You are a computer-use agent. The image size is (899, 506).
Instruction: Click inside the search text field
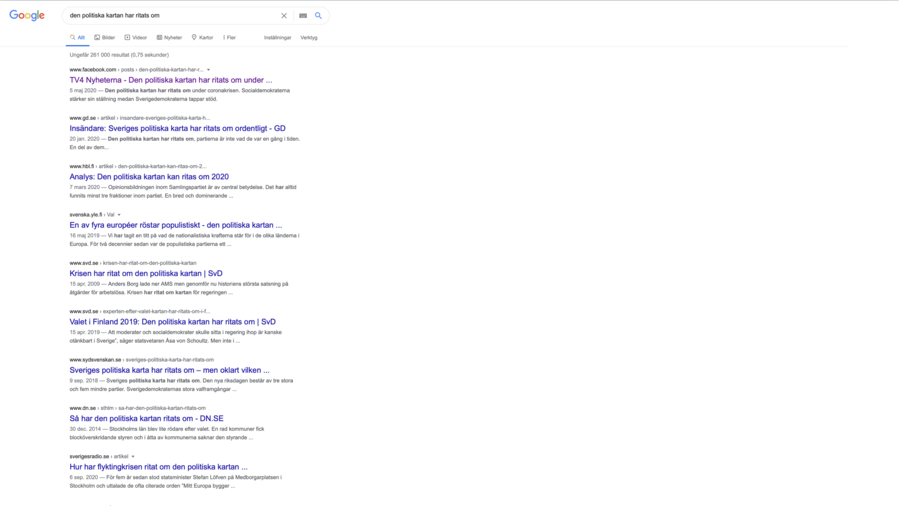[170, 16]
